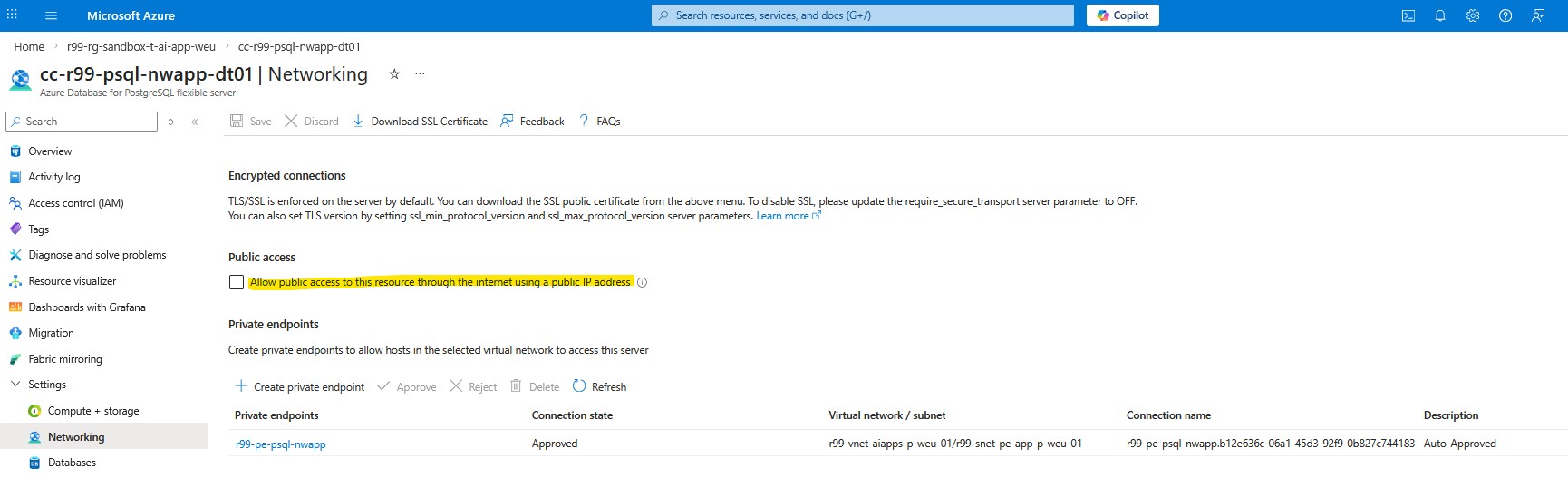
Task: Open the Copilot button
Action: pyautogui.click(x=1122, y=15)
